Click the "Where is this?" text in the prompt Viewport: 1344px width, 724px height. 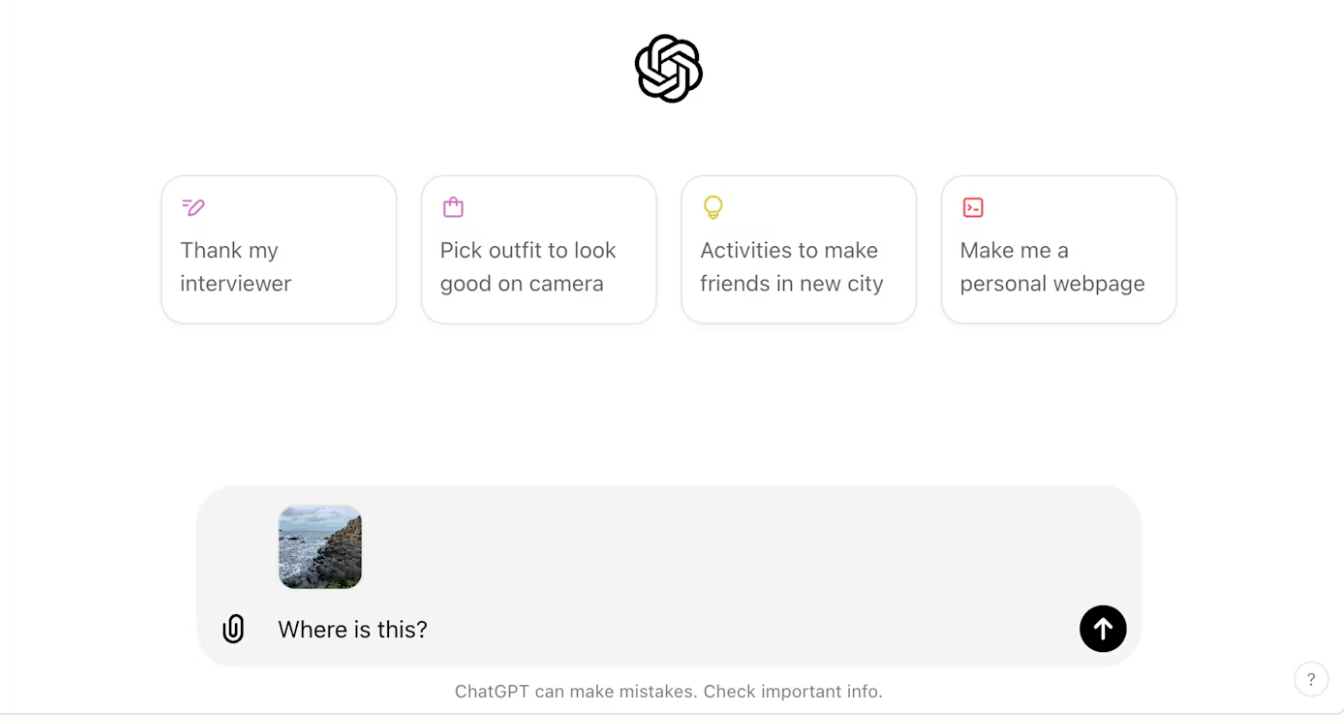coord(352,629)
